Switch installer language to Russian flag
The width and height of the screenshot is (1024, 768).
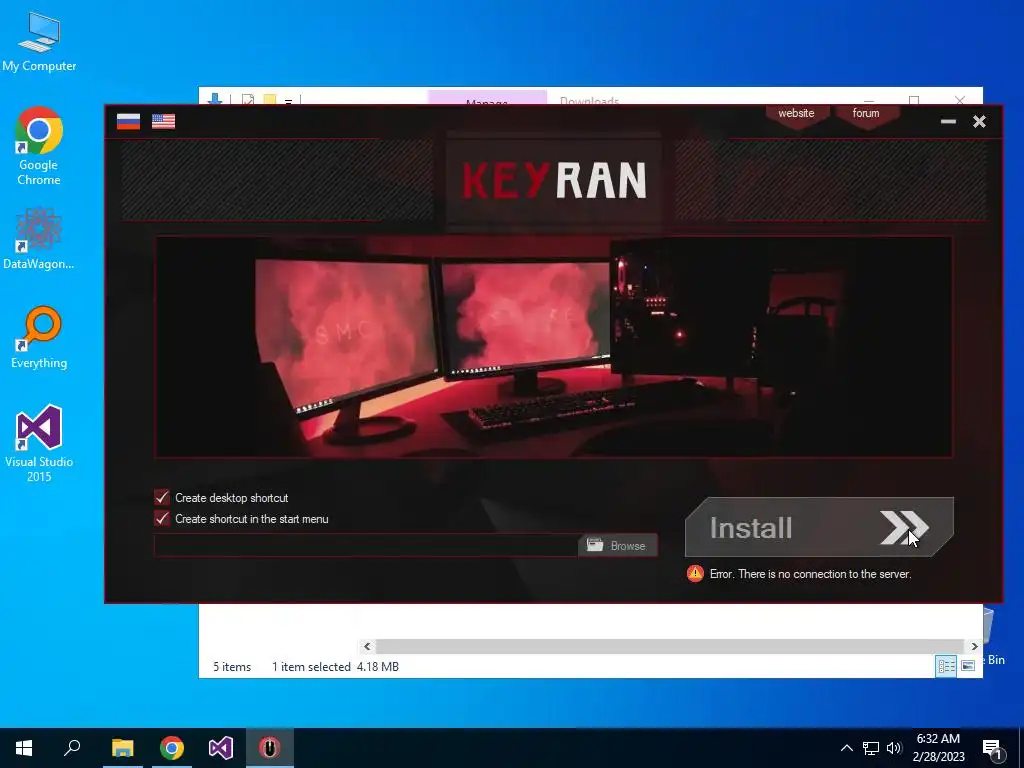point(128,121)
